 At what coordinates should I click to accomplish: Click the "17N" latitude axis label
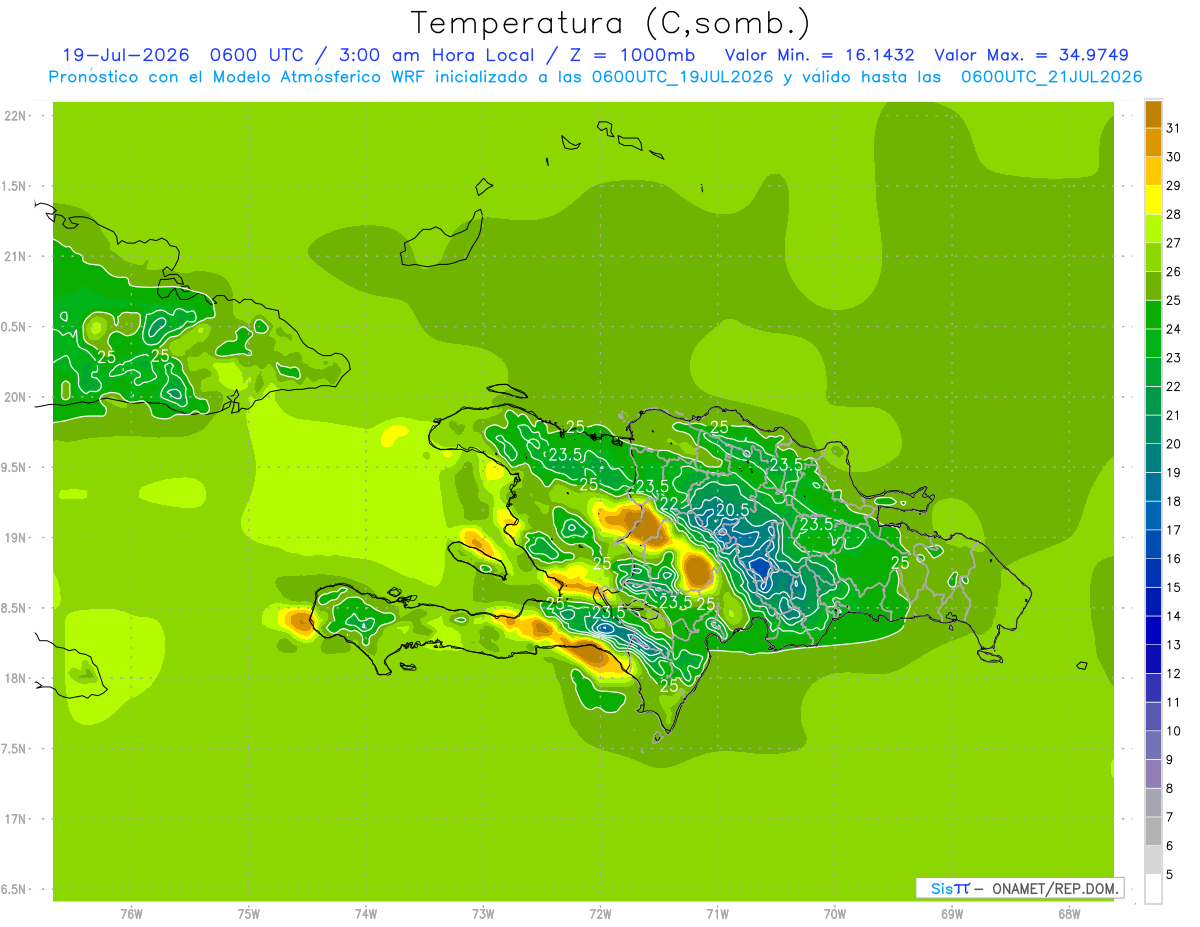[15, 819]
